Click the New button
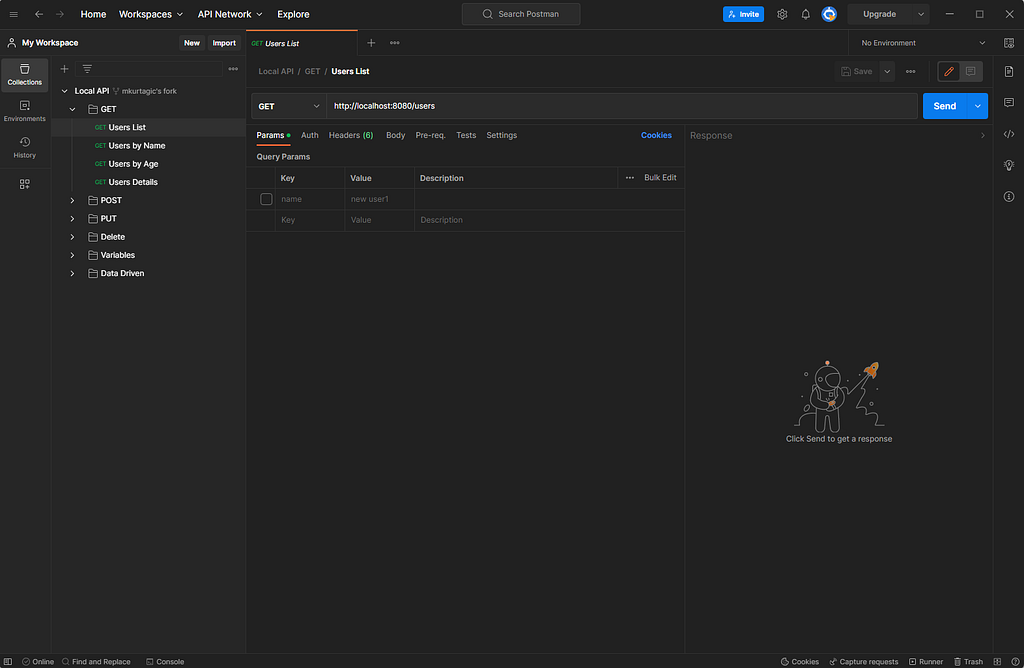This screenshot has width=1024, height=668. [191, 43]
